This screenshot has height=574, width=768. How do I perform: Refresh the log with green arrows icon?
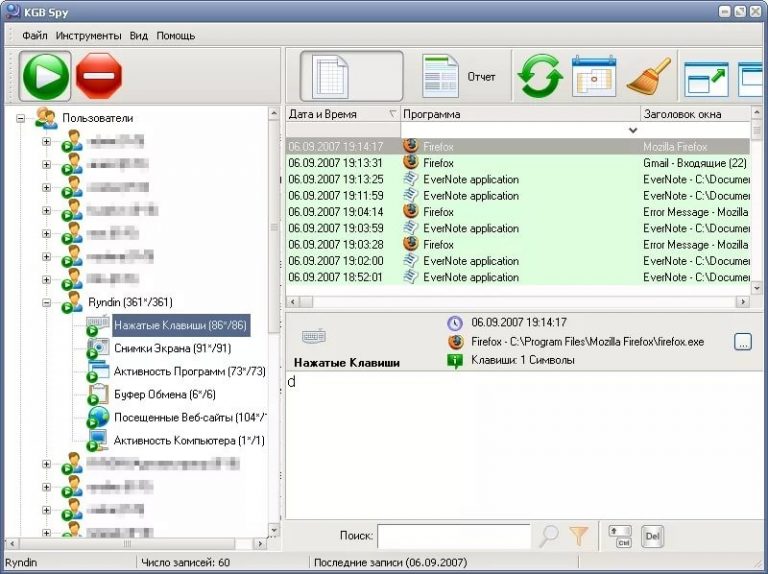[540, 76]
